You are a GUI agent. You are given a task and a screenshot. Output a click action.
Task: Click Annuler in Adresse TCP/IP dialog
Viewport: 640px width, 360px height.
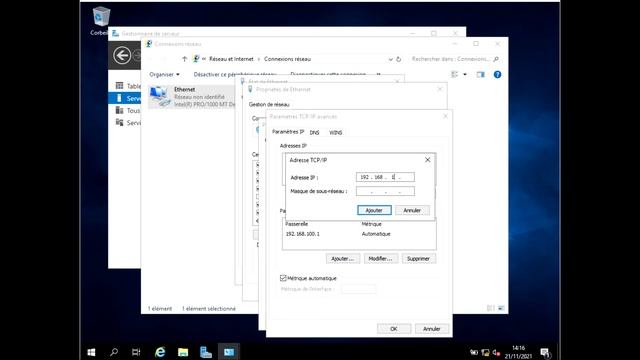(x=412, y=210)
